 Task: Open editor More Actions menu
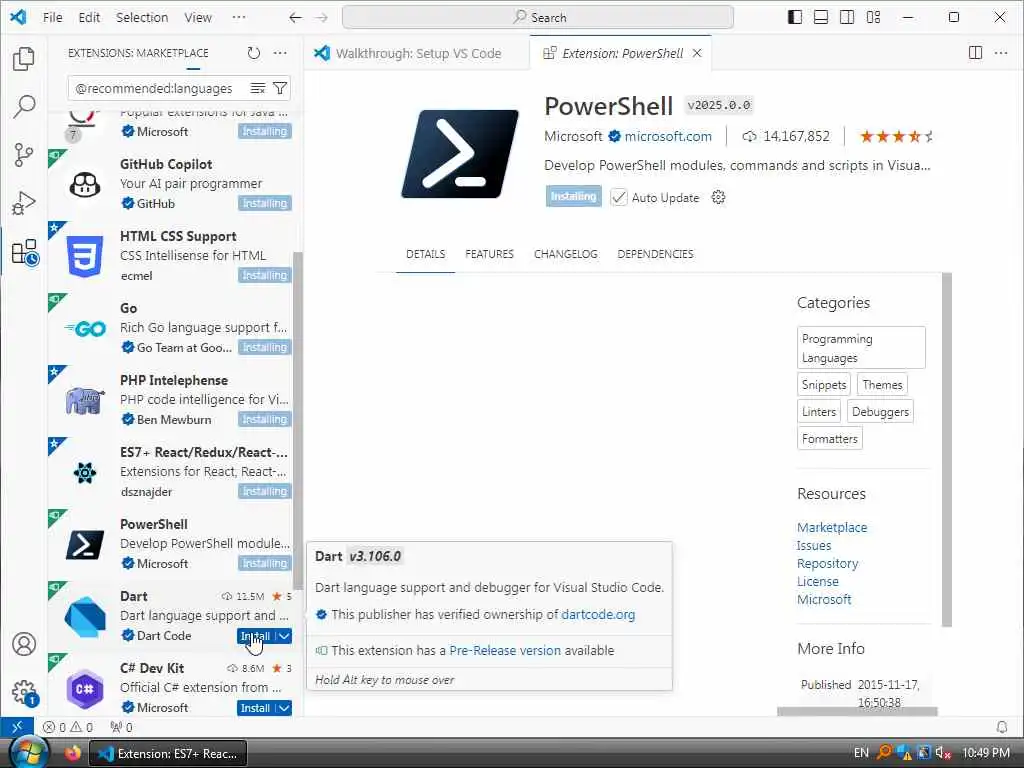[x=1000, y=53]
